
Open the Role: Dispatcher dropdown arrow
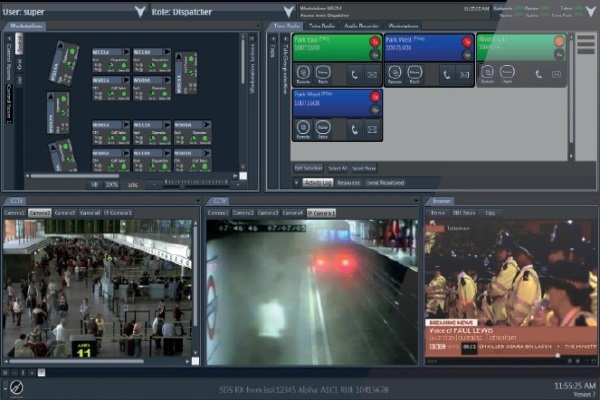click(289, 11)
